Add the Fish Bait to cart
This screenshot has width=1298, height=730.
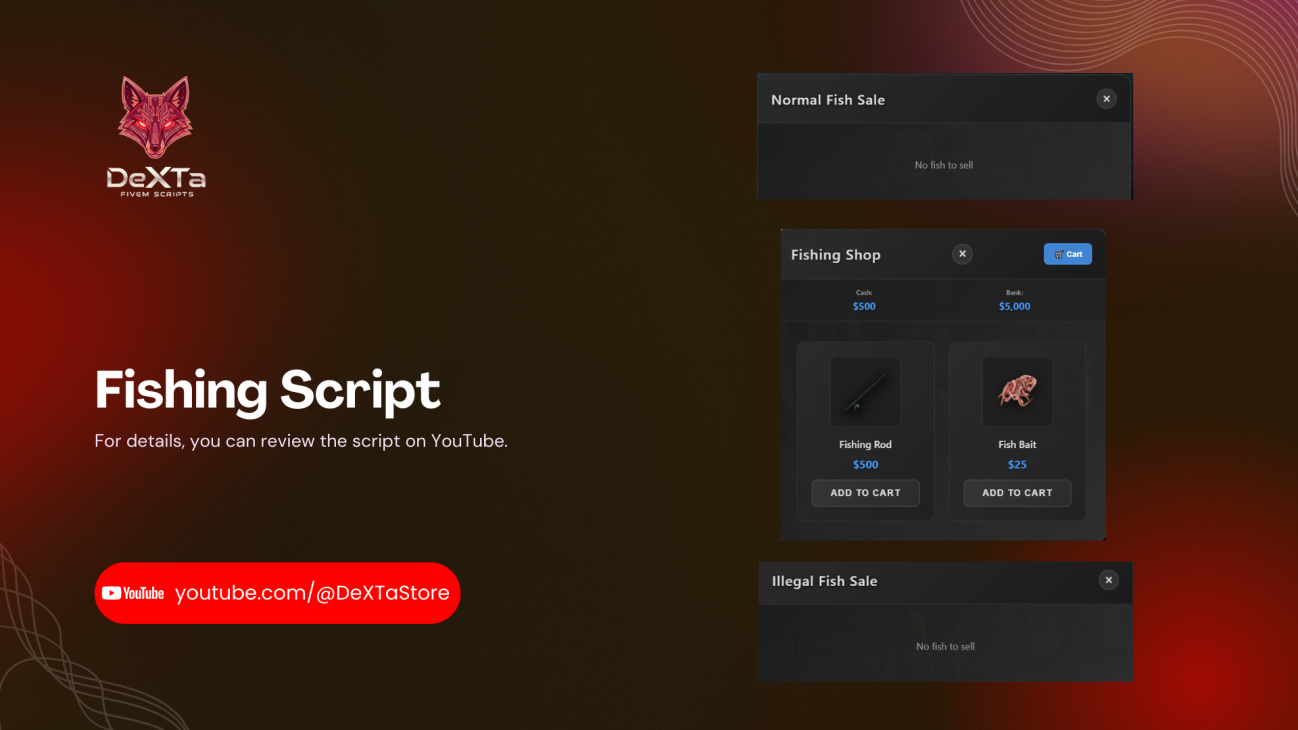(1017, 493)
